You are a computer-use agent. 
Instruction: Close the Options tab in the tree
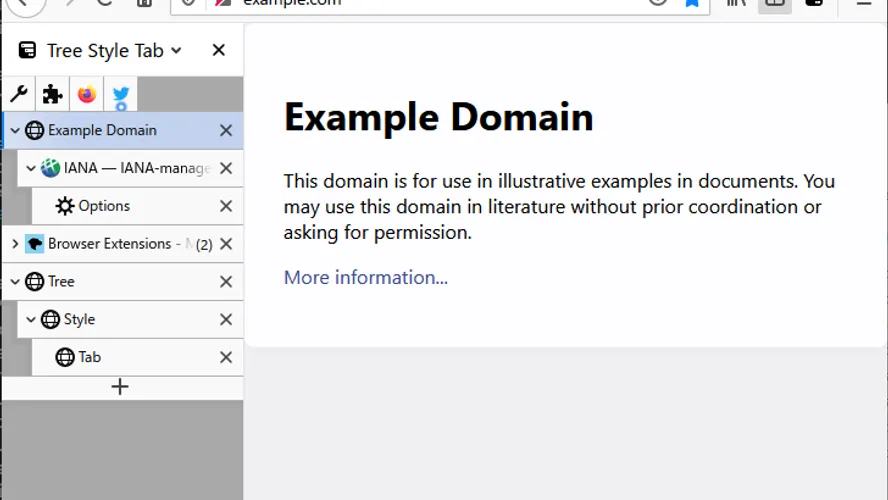[226, 206]
